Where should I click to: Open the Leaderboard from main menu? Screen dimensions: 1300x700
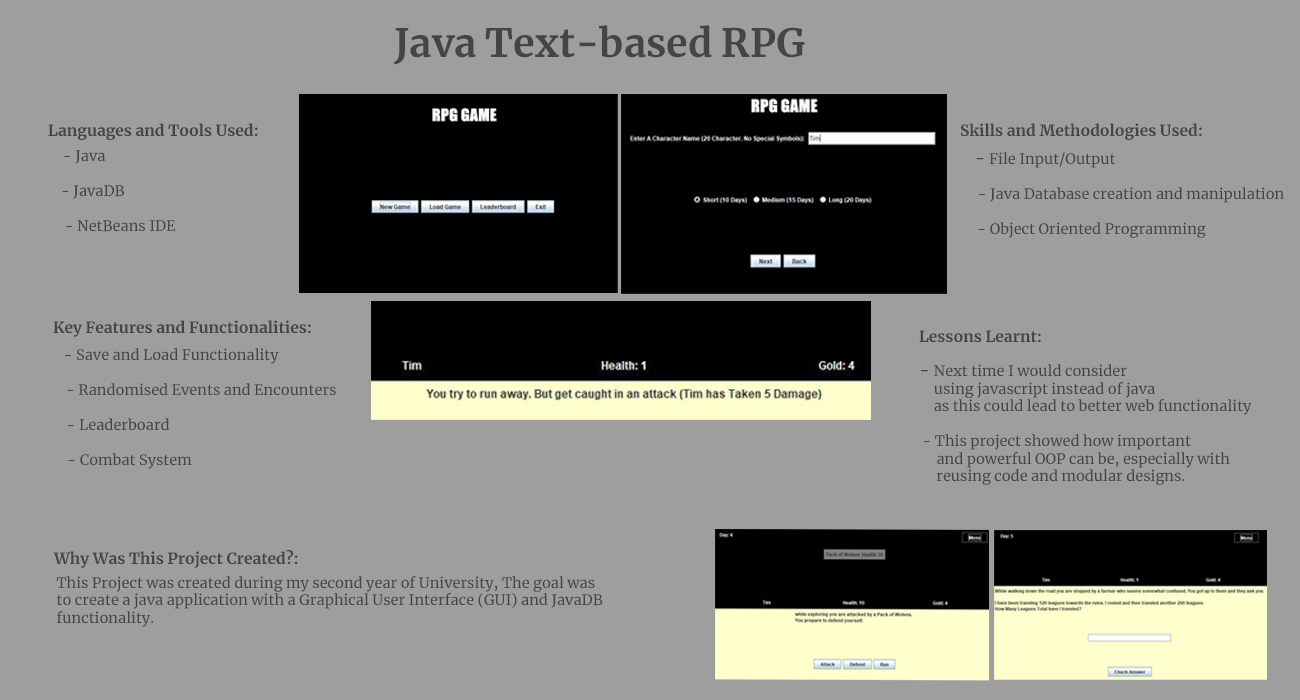click(498, 207)
